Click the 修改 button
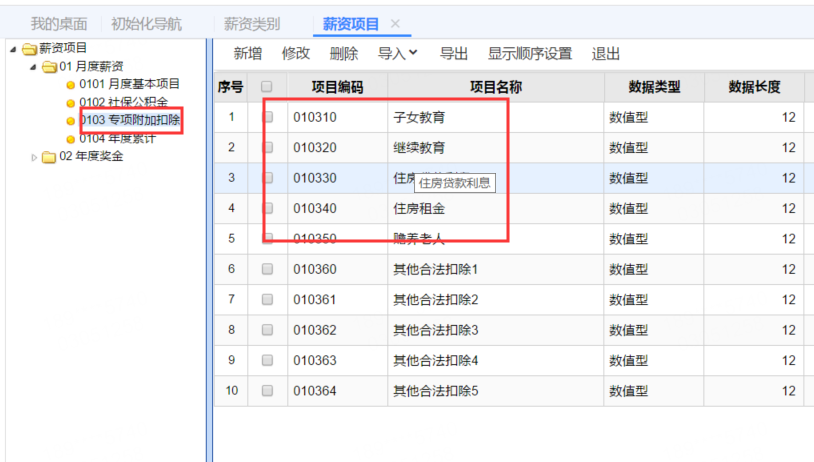The width and height of the screenshot is (814, 462). (x=295, y=53)
